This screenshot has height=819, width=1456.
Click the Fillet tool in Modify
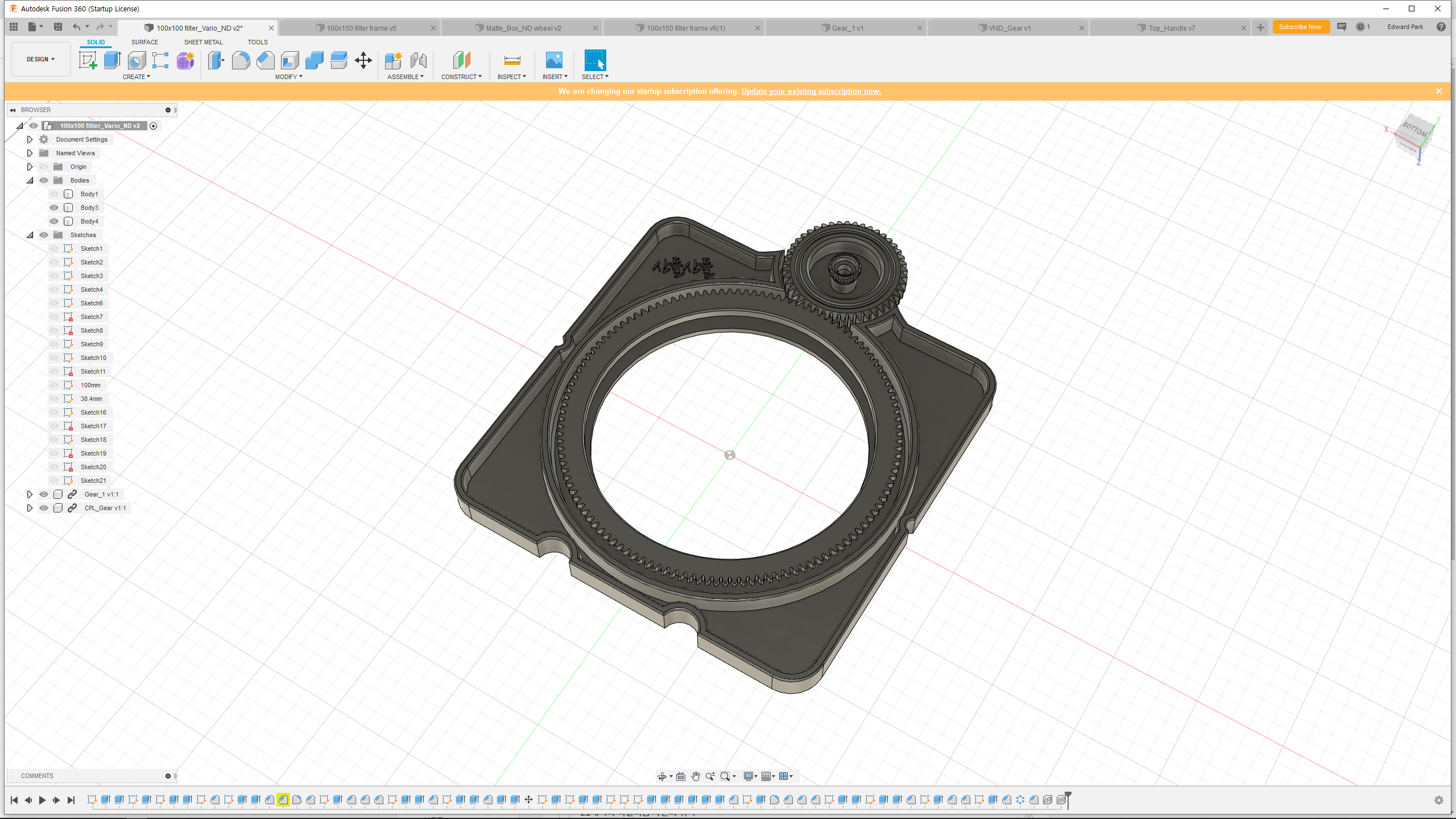coord(241,60)
